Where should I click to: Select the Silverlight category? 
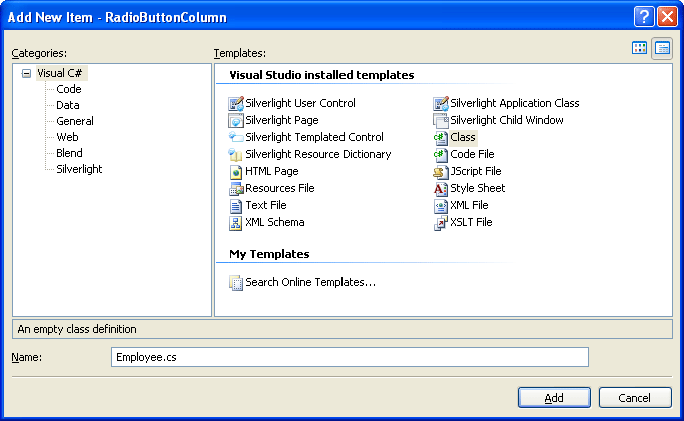[x=79, y=169]
